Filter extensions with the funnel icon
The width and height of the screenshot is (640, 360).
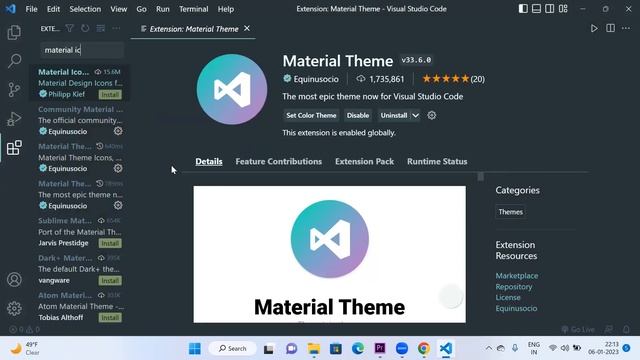point(70,29)
